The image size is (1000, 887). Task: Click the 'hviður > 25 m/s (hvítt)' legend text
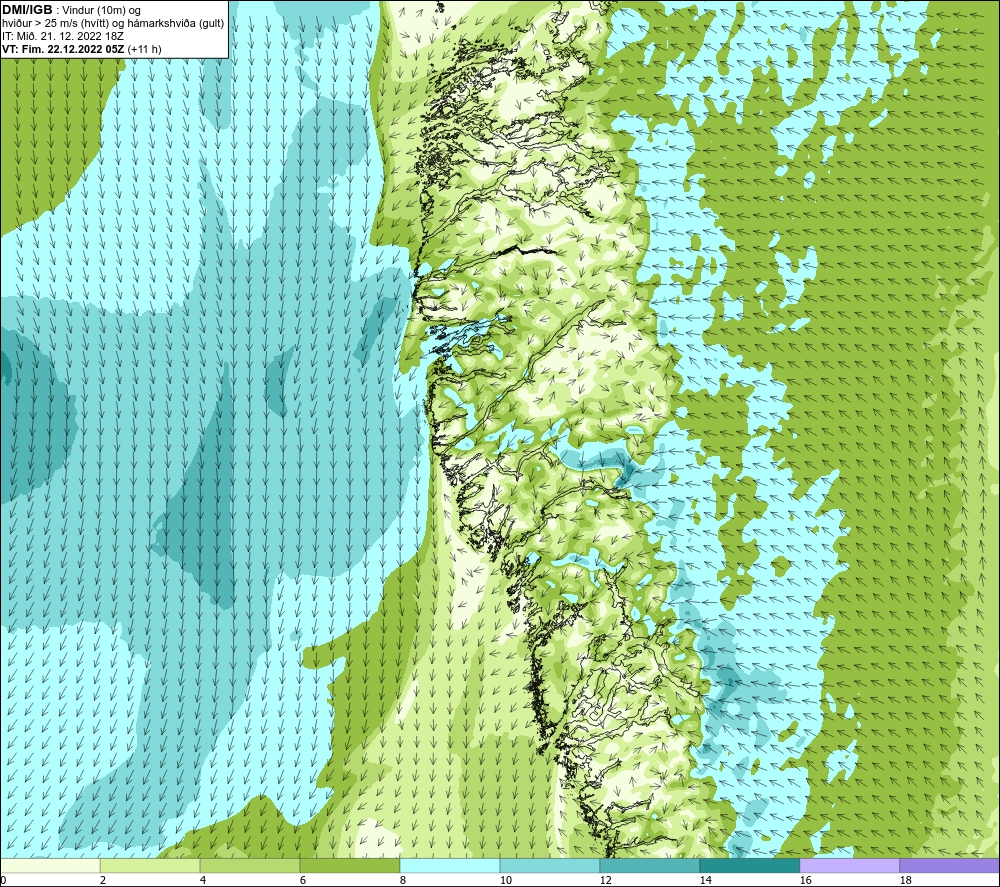(x=54, y=24)
